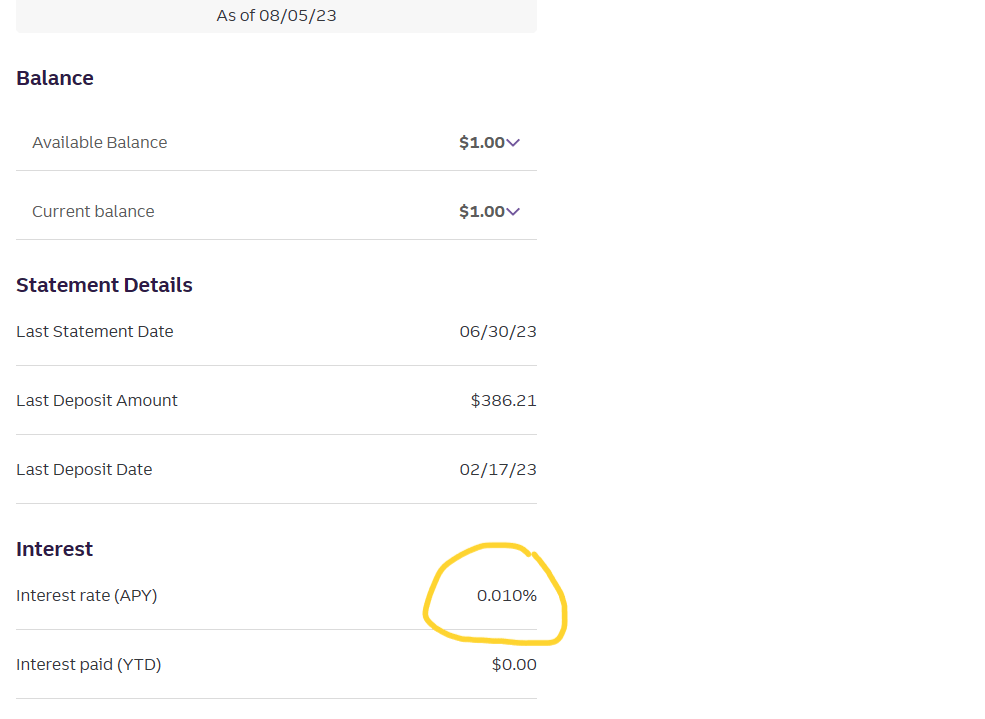Click the Last Deposit Date label

tap(84, 470)
